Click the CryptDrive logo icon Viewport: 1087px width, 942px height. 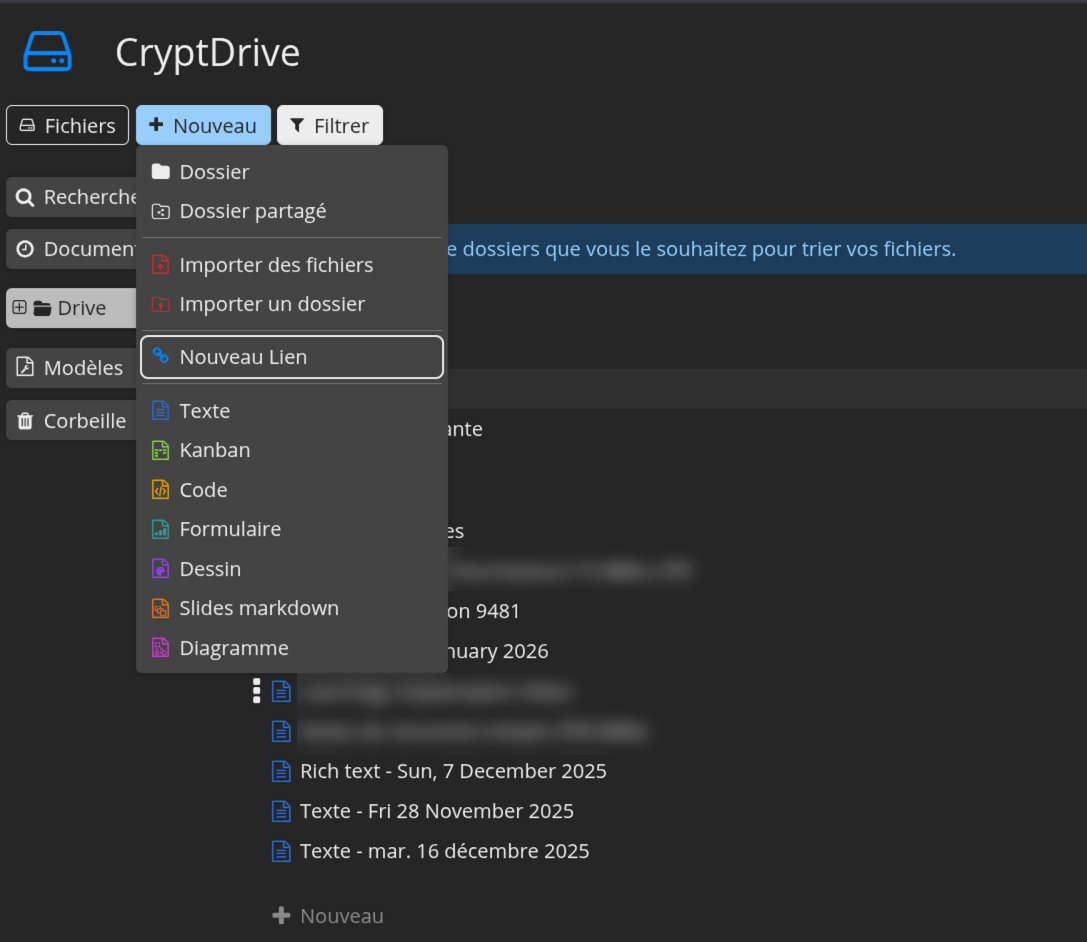[47, 51]
